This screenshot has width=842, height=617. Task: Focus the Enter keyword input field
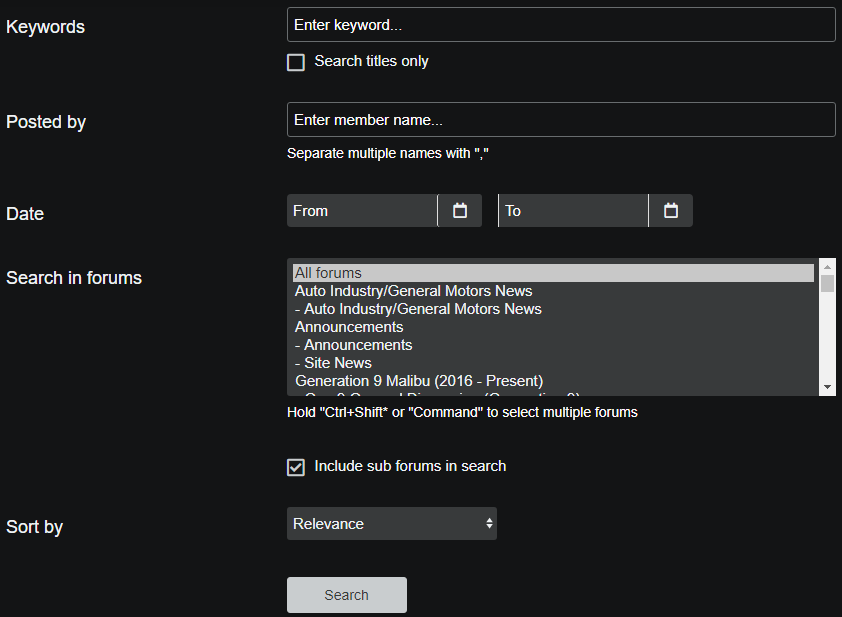(x=560, y=25)
